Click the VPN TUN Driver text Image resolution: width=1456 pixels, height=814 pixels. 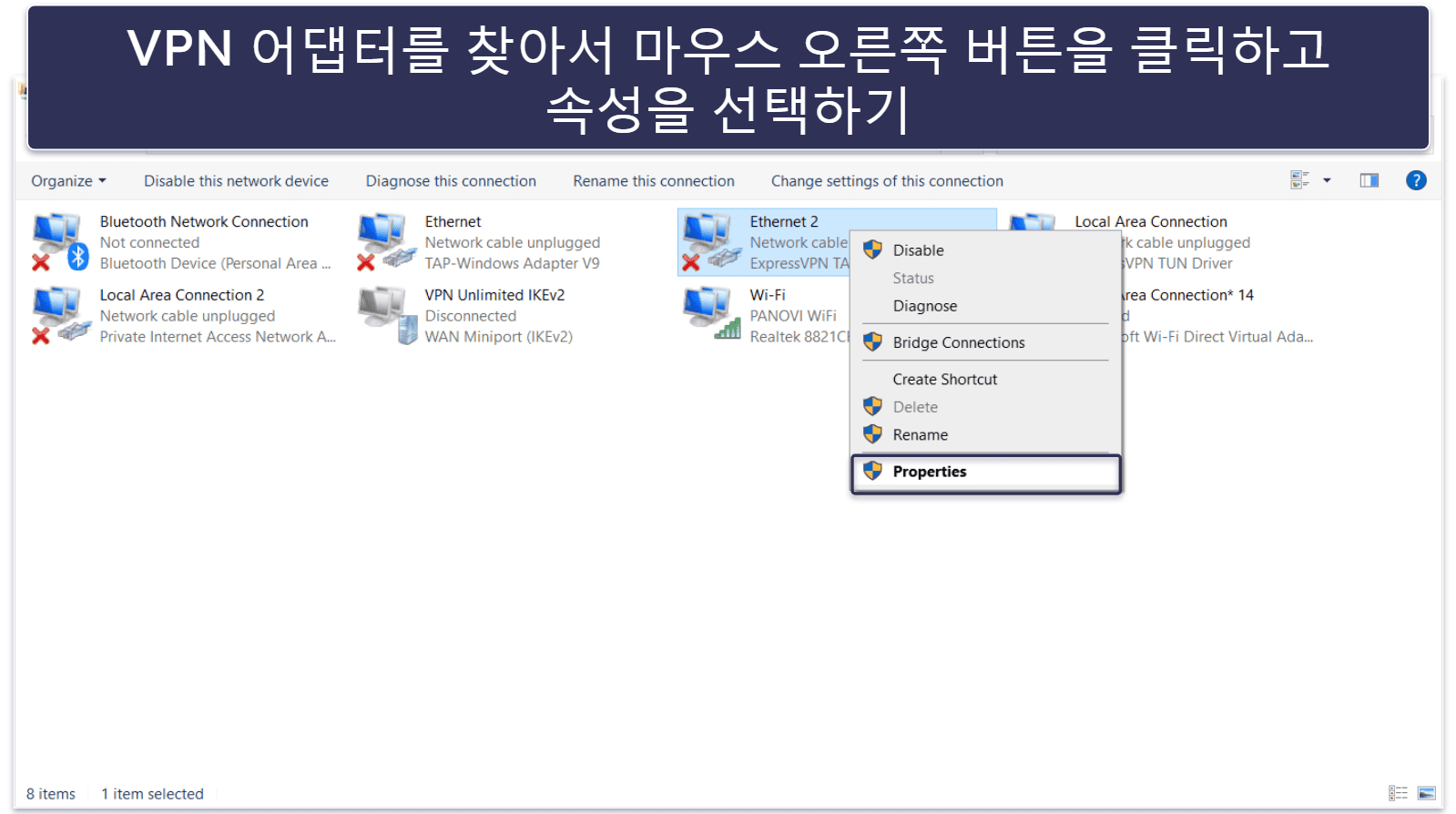coord(1178,263)
